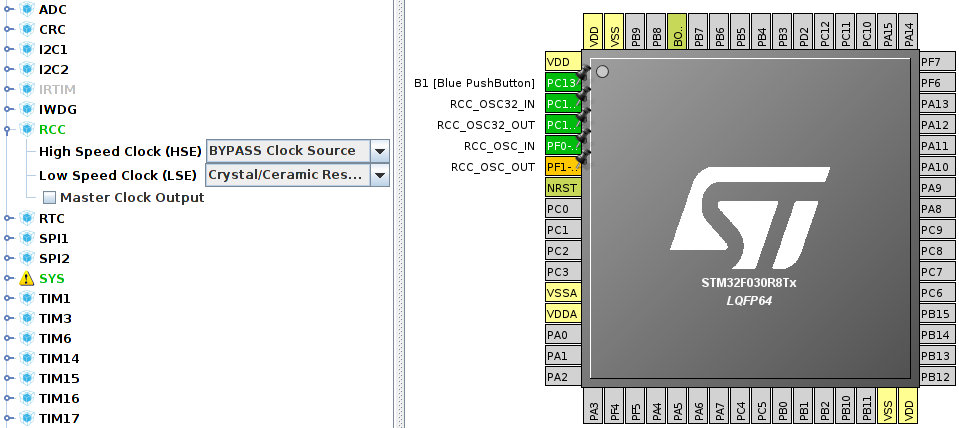Enable the Master Clock Output checkbox
Screen dimensions: 959x428
pyautogui.click(x=50, y=197)
